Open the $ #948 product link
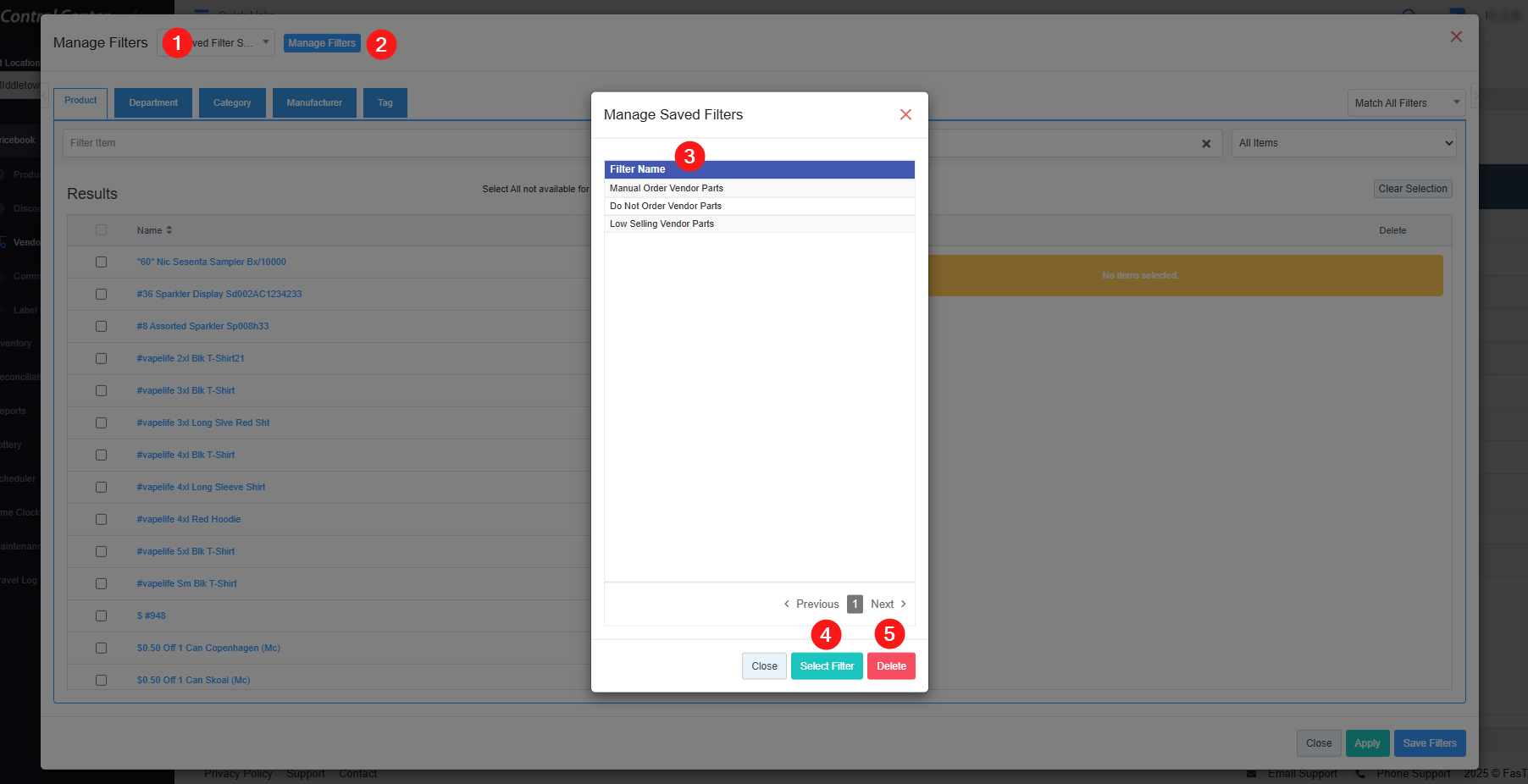Image resolution: width=1528 pixels, height=784 pixels. click(152, 616)
